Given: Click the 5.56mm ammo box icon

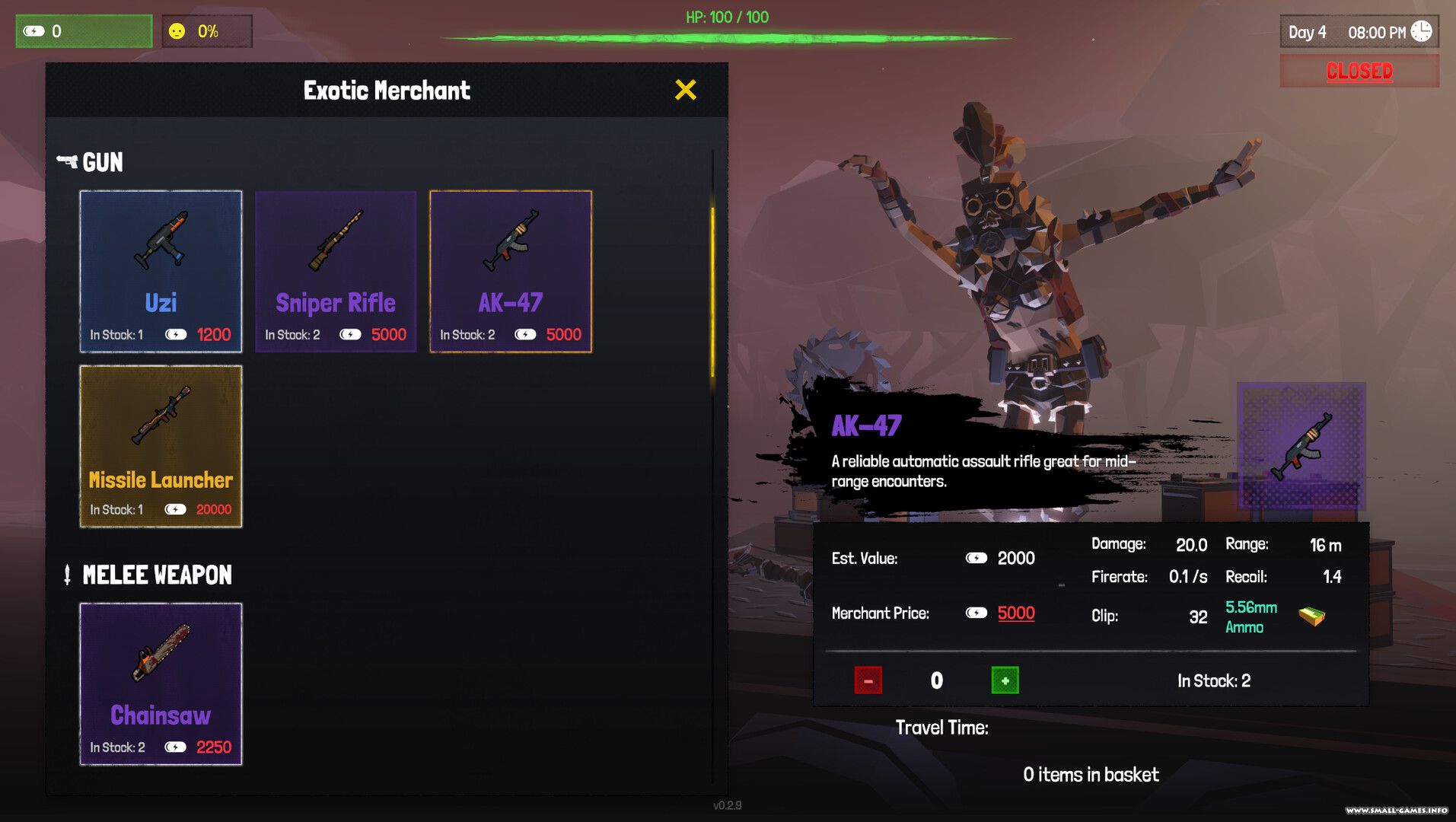Looking at the screenshot, I should click(x=1311, y=616).
